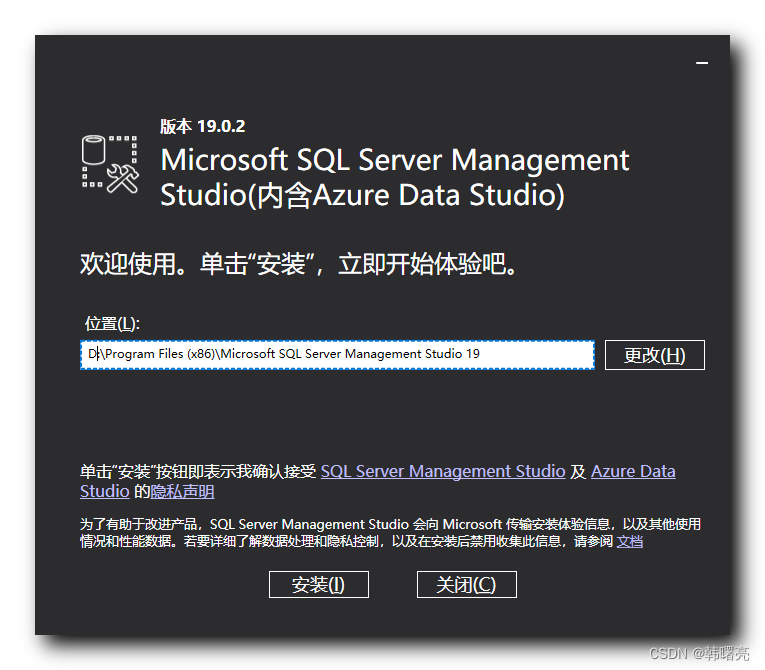This screenshot has width=765, height=670.
Task: Open the Azure Data Studio license link
Action: 633,471
